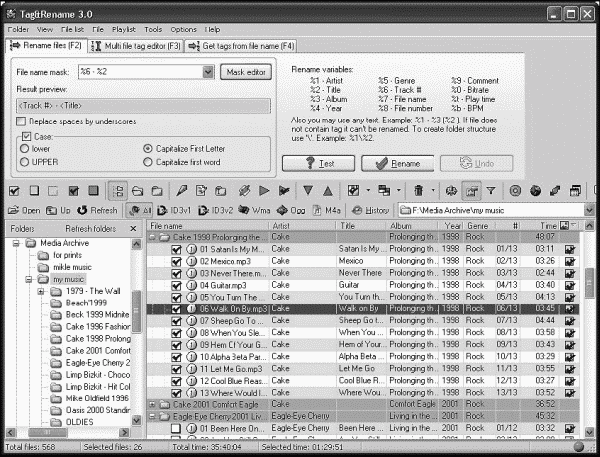
Task: Click the filter funnel toolbar icon
Action: click(x=491, y=191)
